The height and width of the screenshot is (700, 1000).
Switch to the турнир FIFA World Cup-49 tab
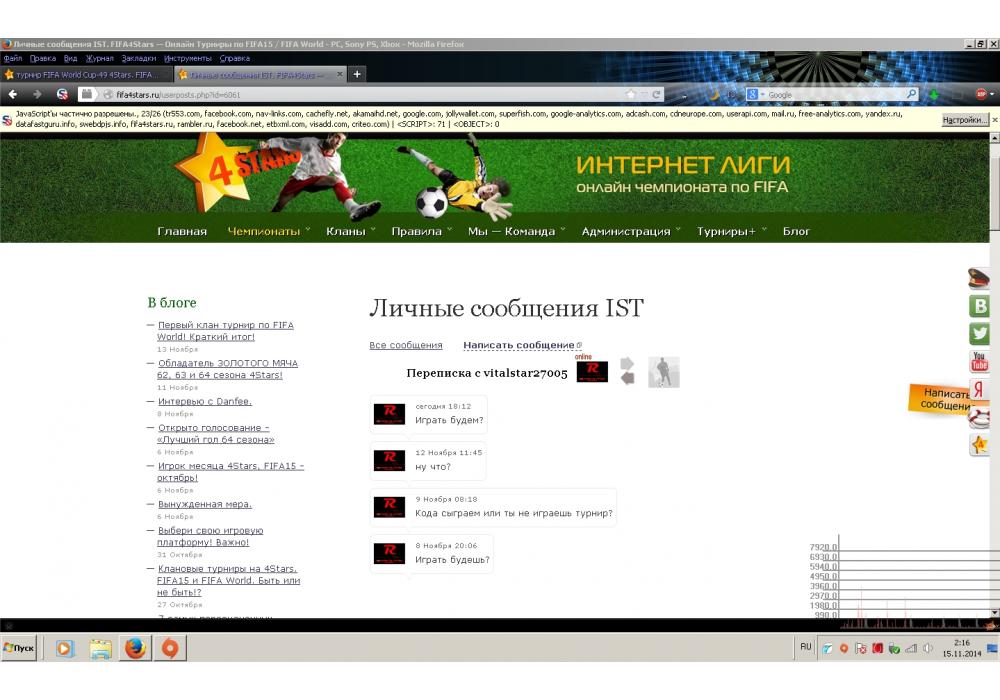[86, 75]
